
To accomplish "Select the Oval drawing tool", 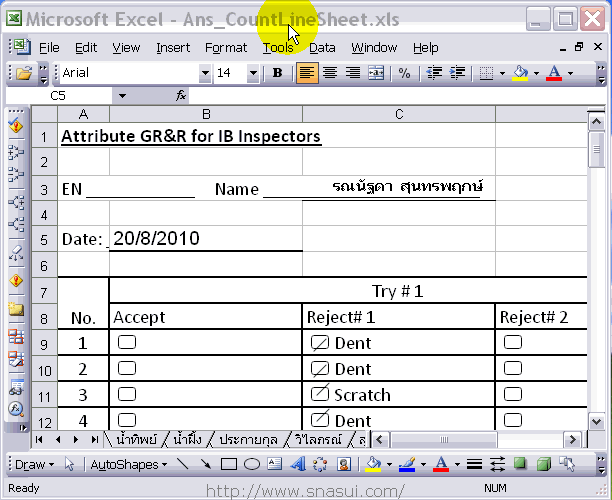I will coord(252,464).
